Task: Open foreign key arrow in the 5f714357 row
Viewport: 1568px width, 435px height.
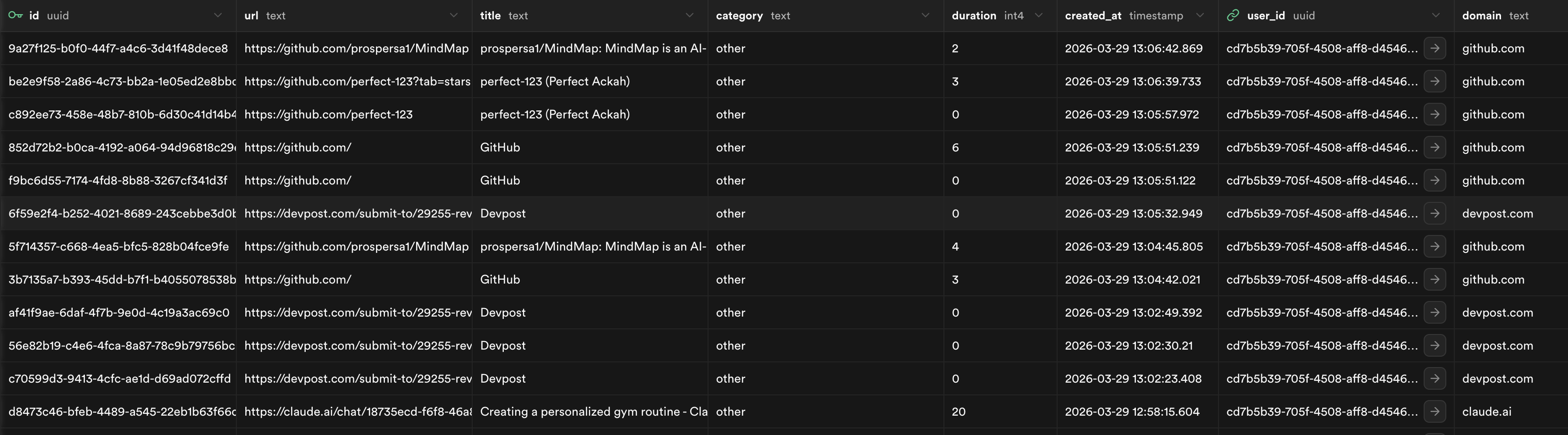Action: tap(1435, 246)
